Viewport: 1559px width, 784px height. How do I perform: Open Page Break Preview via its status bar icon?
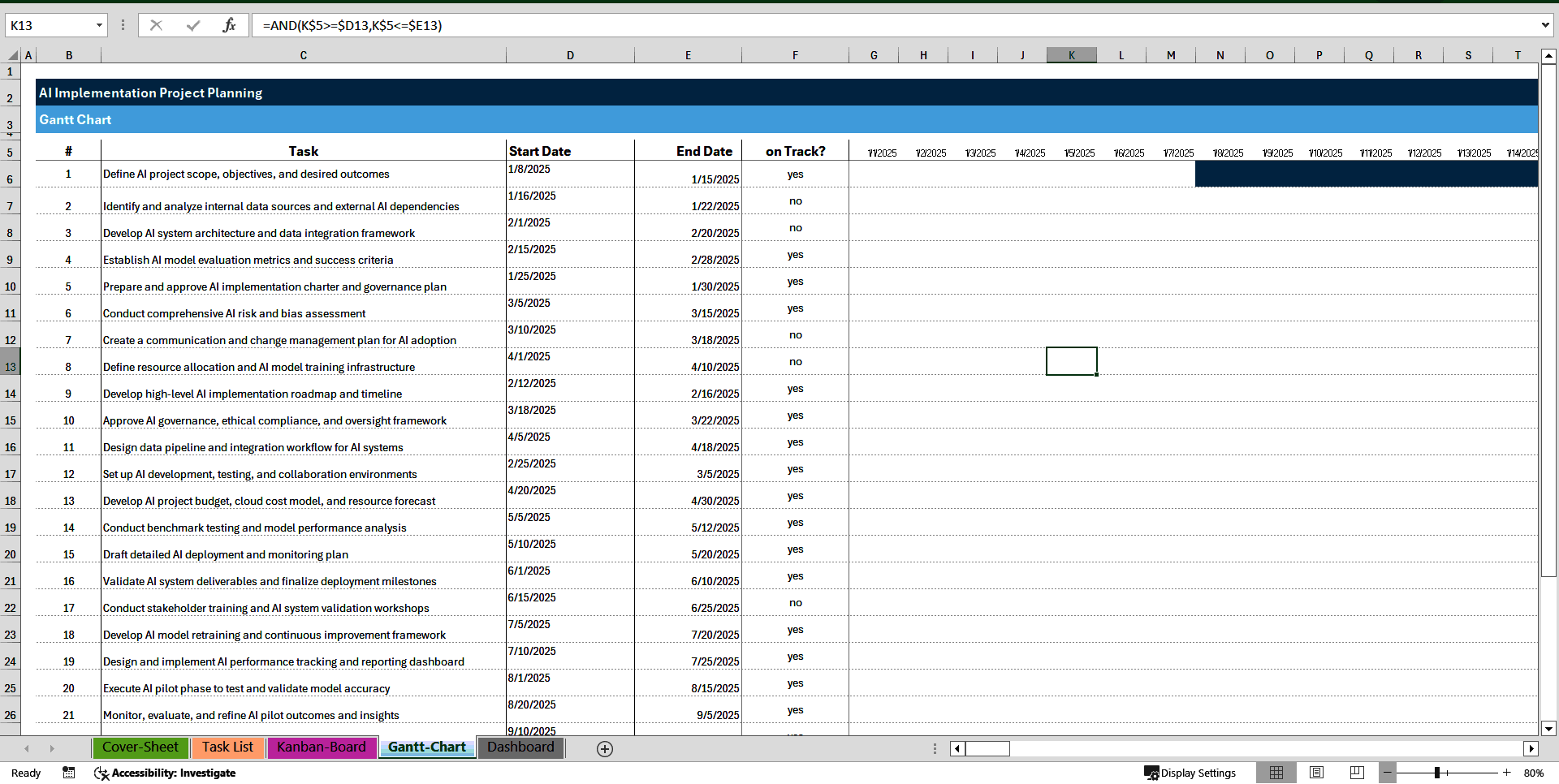1356,773
